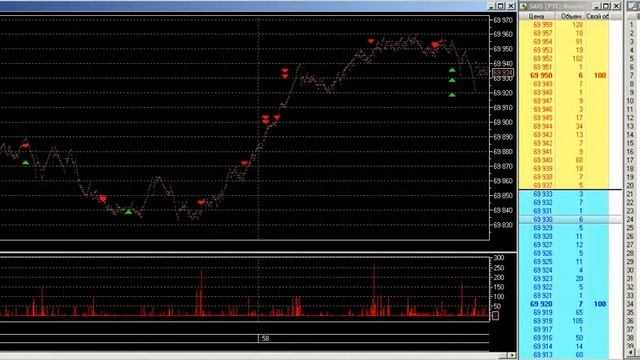Select bid price 69 918 with volume 105
This screenshot has width=640, height=360.
(x=564, y=321)
